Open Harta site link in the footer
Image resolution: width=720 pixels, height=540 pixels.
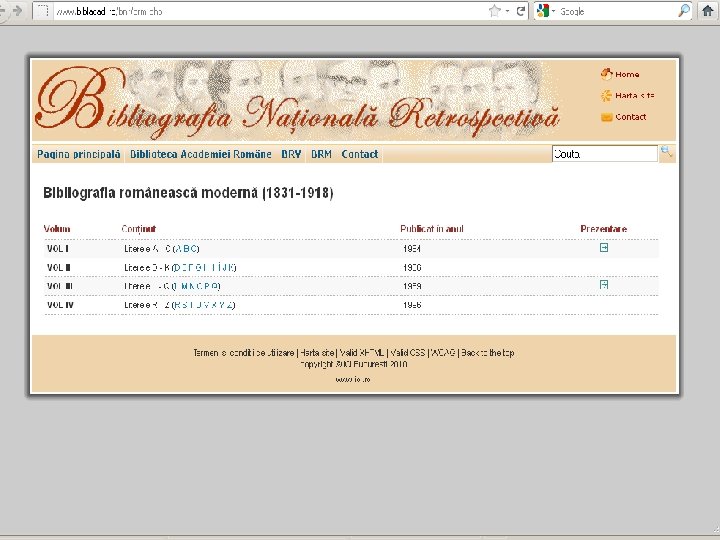click(x=317, y=353)
